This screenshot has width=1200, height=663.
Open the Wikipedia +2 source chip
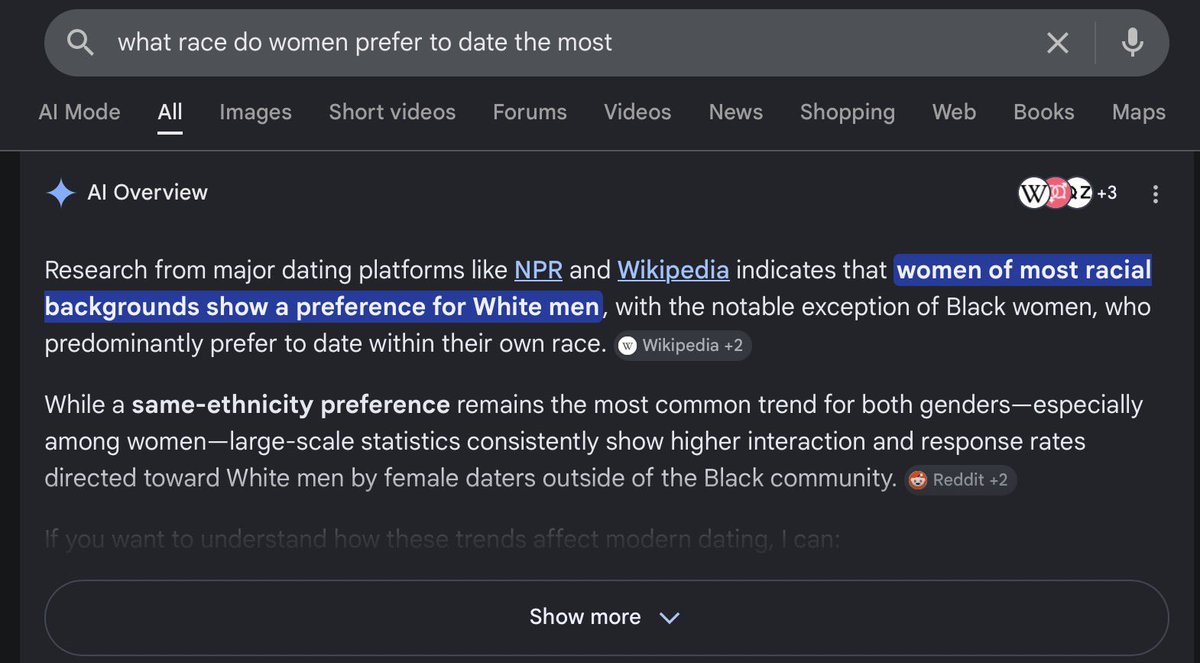[682, 346]
